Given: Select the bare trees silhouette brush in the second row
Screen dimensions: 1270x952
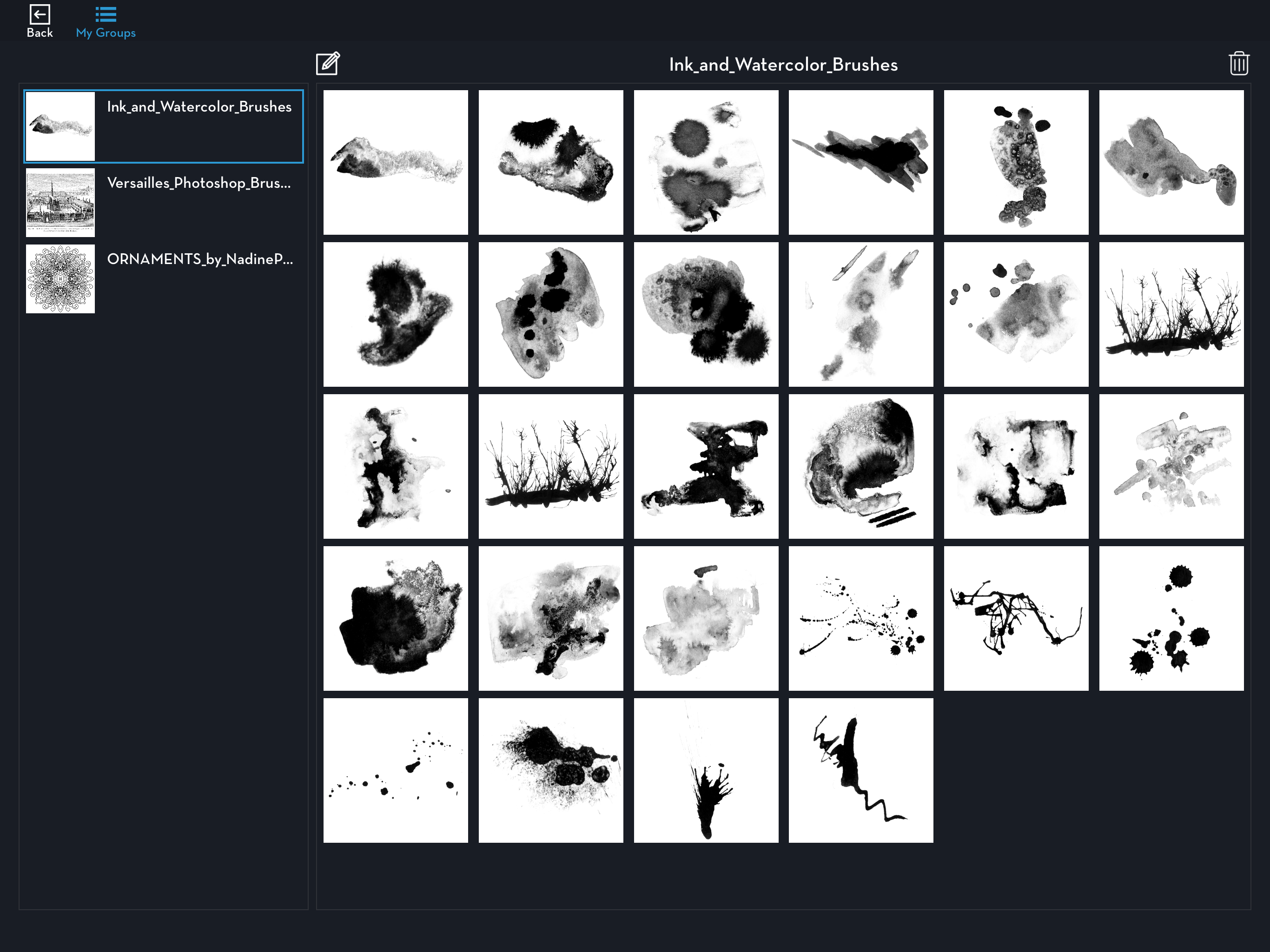Looking at the screenshot, I should pos(1171,315).
